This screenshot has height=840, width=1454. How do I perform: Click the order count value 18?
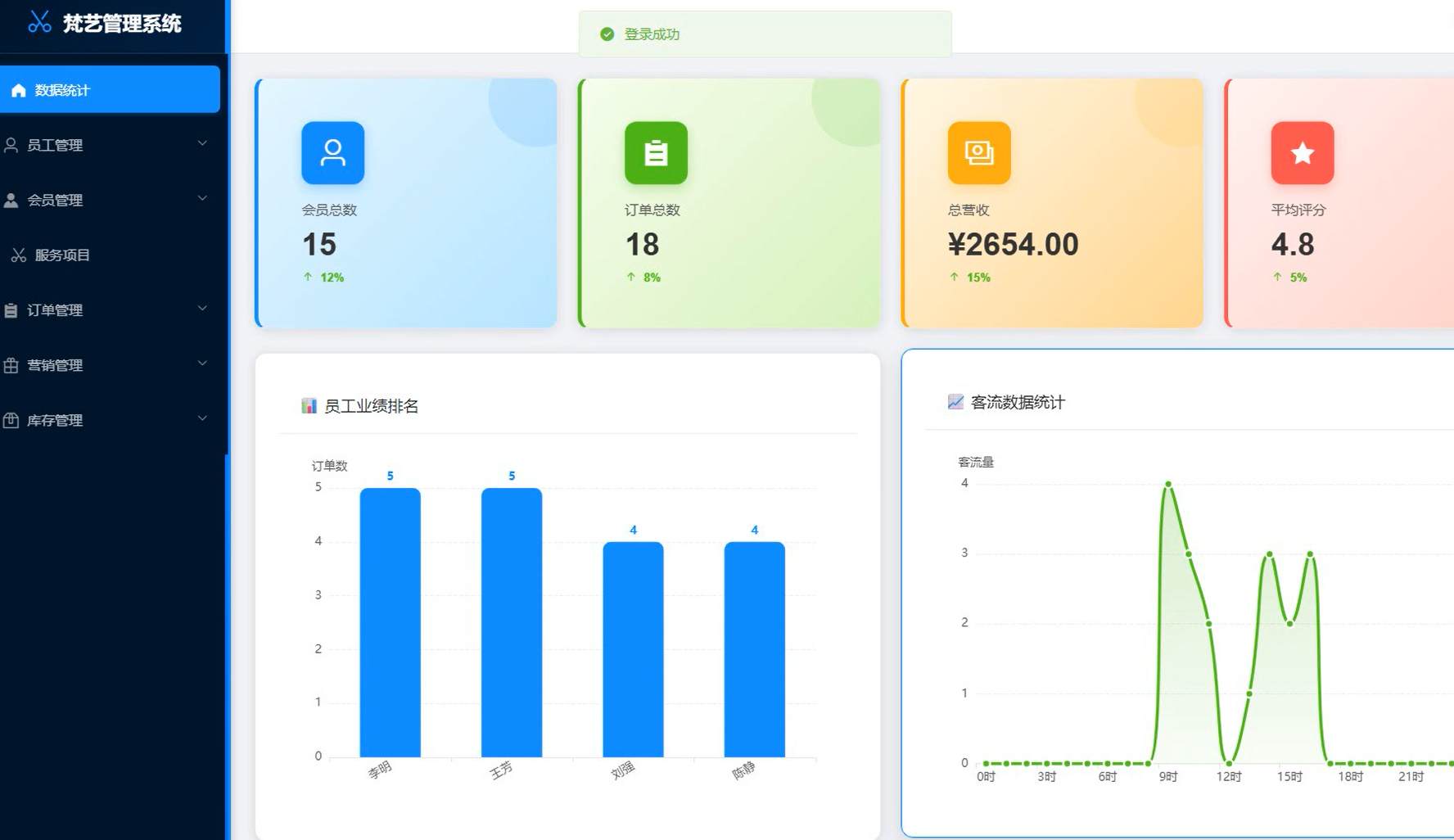[x=643, y=244]
